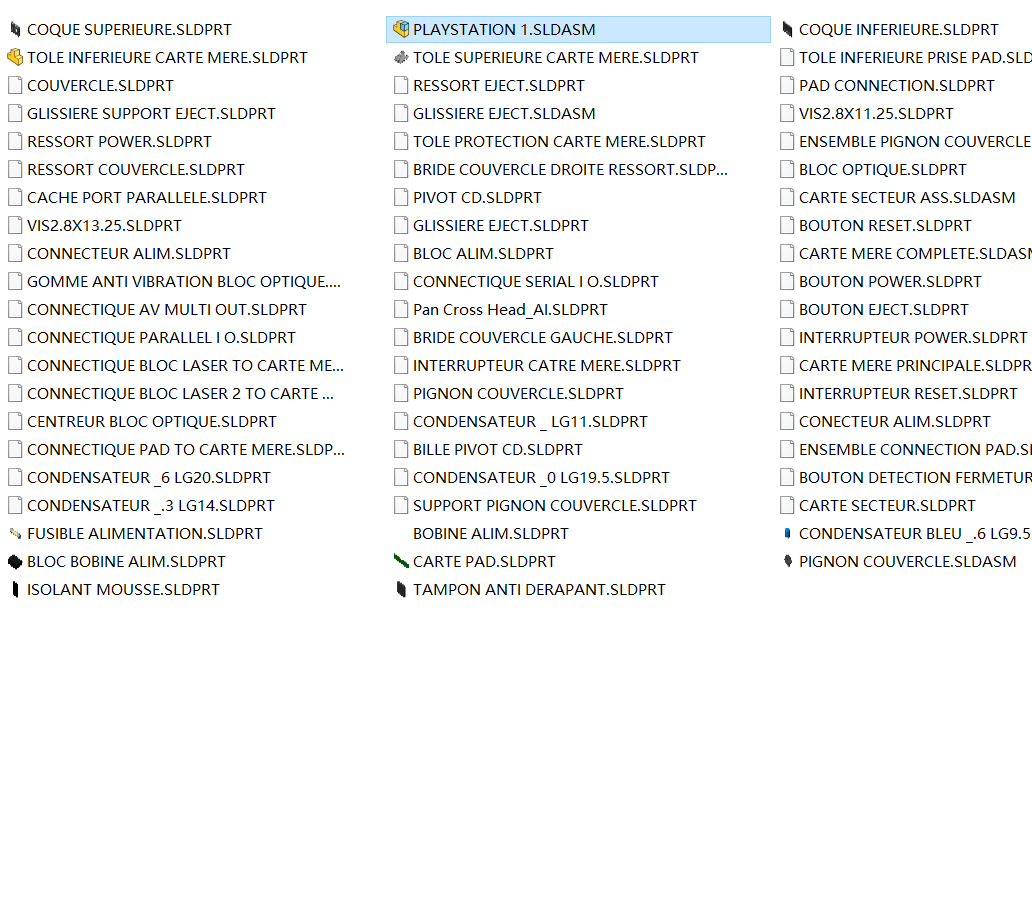Click the page icon of GLISSIERE EJECT.SLDASM
This screenshot has width=1032, height=899.
coord(401,114)
